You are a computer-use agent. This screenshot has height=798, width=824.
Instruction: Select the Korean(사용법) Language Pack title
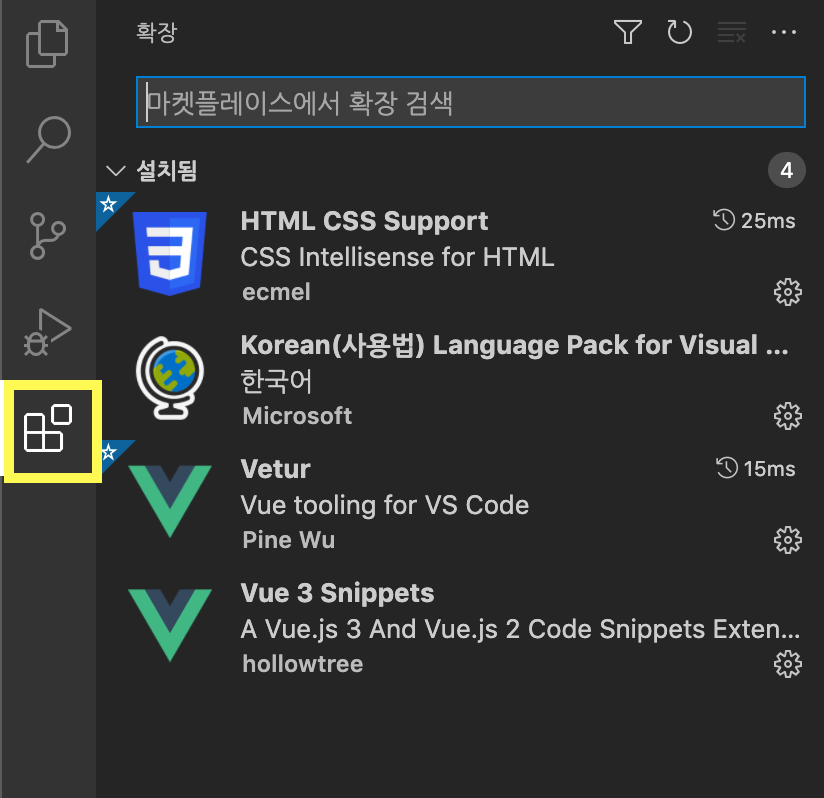click(x=514, y=345)
